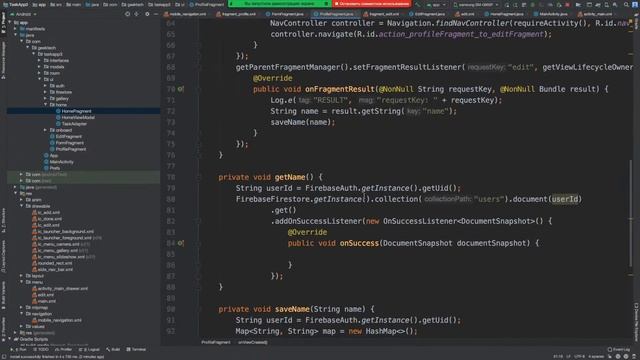
Task: Click the locate-file target icon in Project panel
Action: click(127, 14)
